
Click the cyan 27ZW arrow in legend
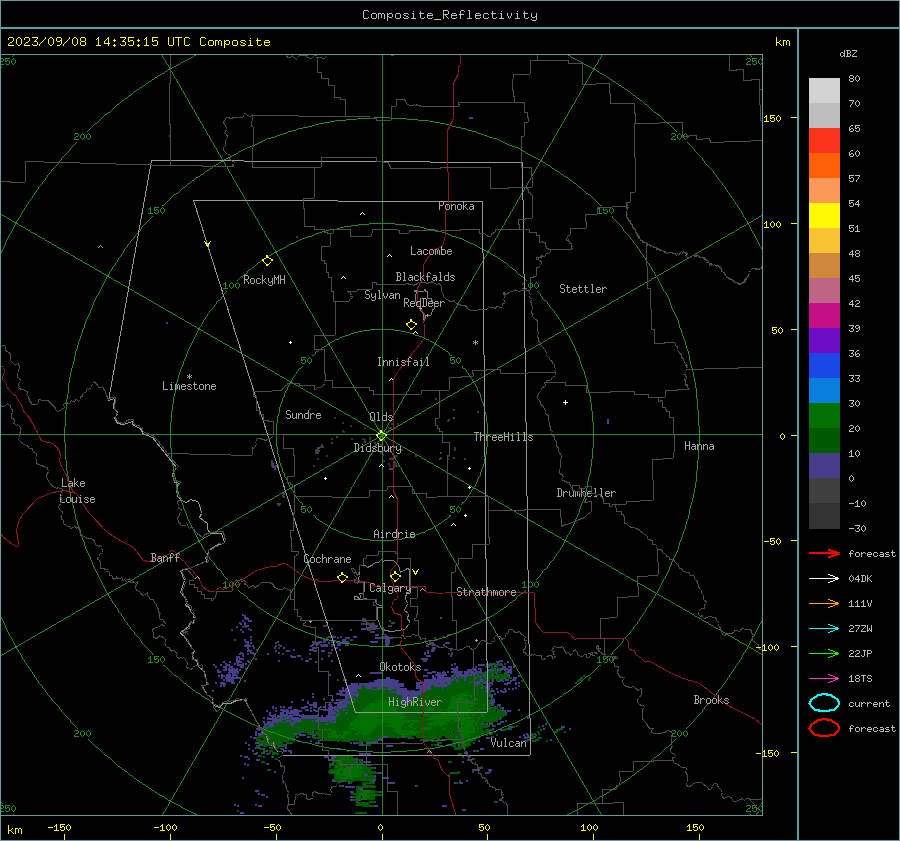tap(824, 629)
